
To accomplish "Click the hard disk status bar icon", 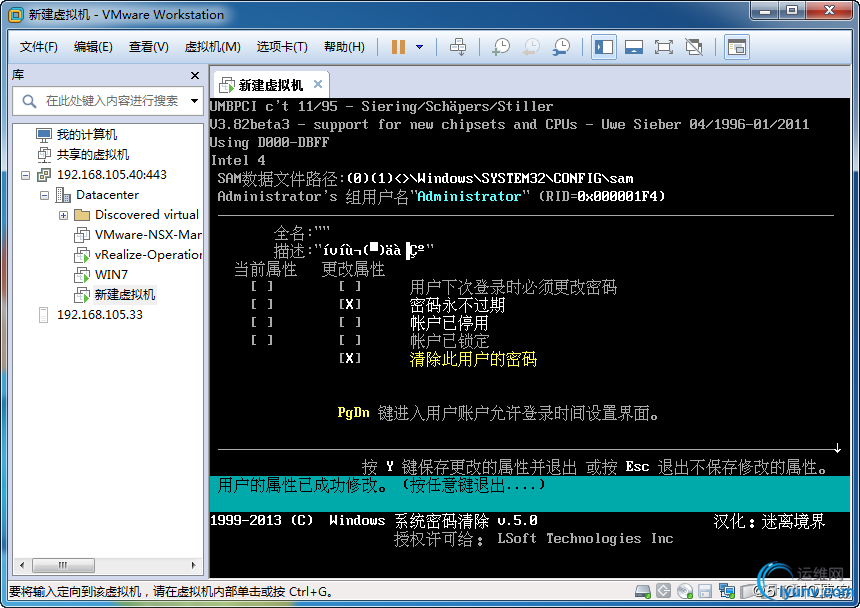I will coord(642,591).
